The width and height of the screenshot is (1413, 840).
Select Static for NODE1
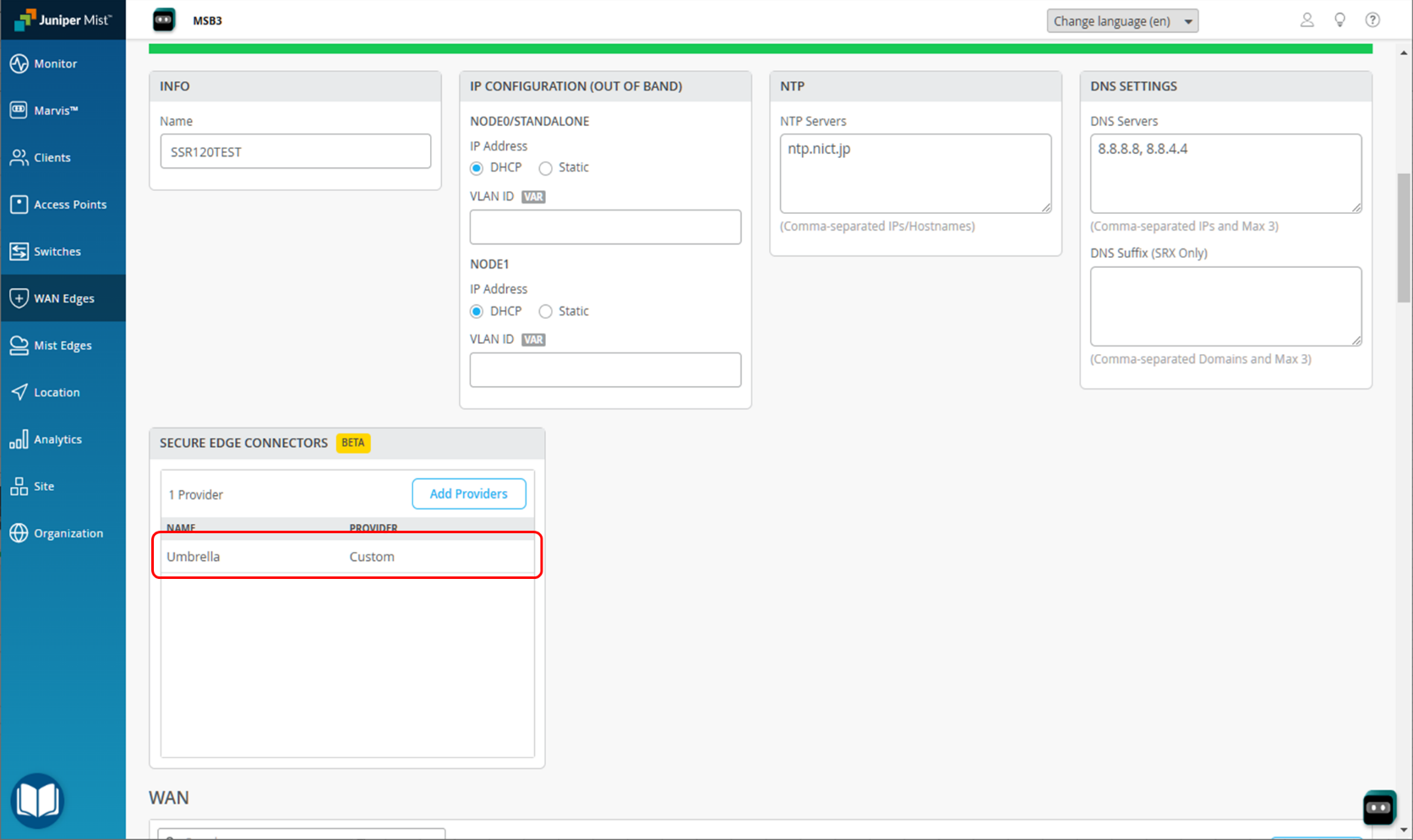tap(546, 312)
